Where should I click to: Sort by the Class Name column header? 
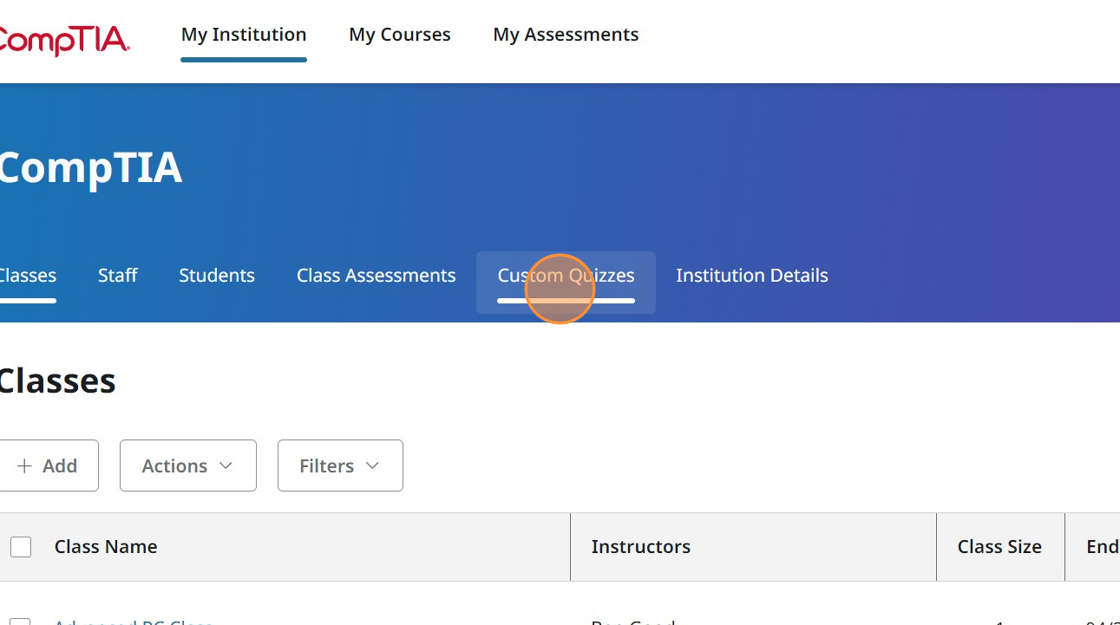(105, 547)
